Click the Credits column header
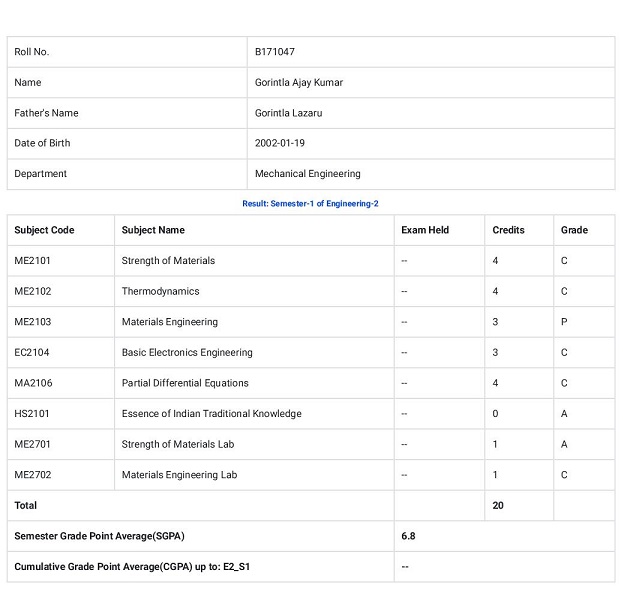The width and height of the screenshot is (623, 589). [x=508, y=230]
